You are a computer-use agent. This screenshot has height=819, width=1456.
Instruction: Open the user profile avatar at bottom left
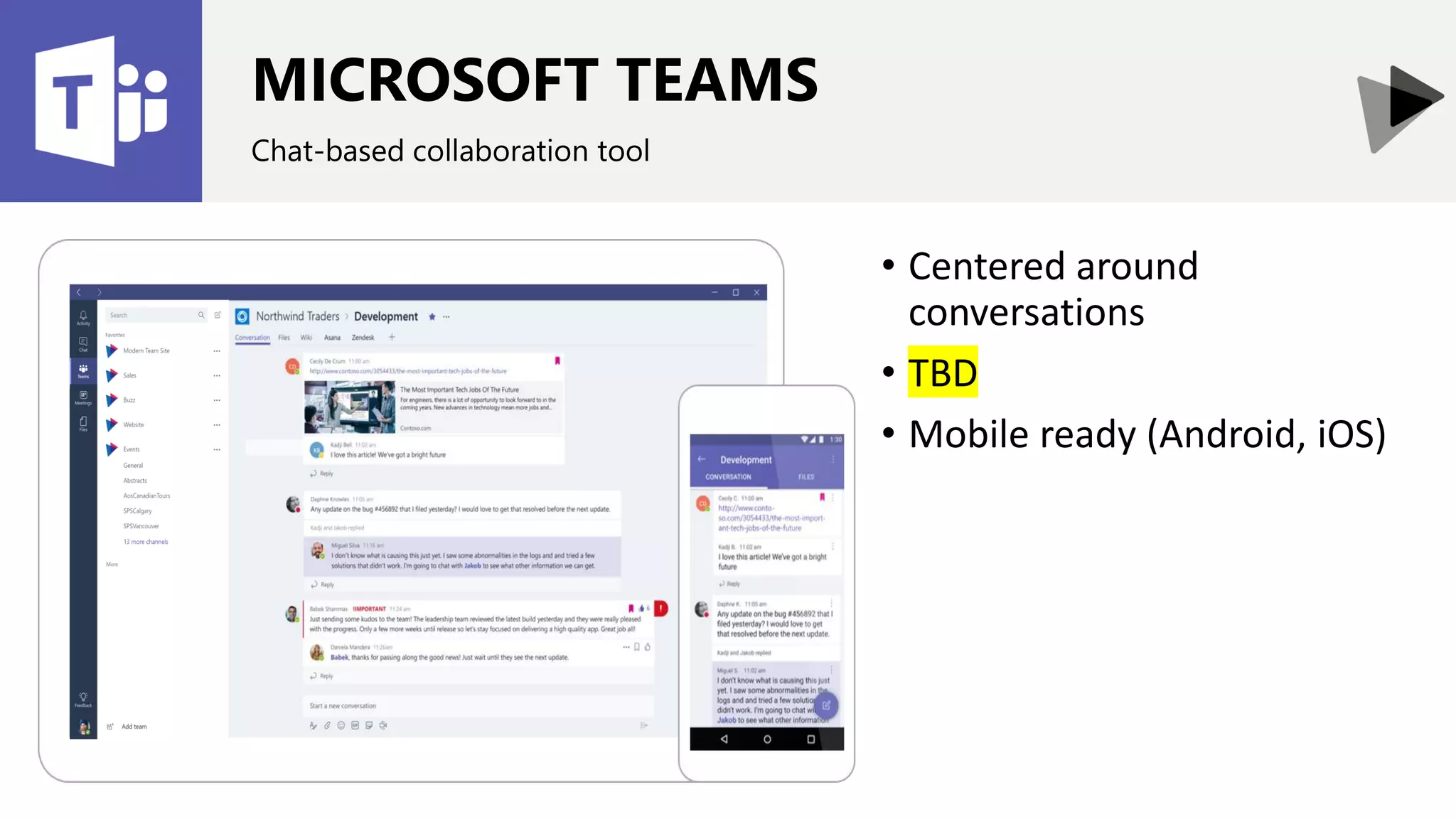(x=84, y=727)
